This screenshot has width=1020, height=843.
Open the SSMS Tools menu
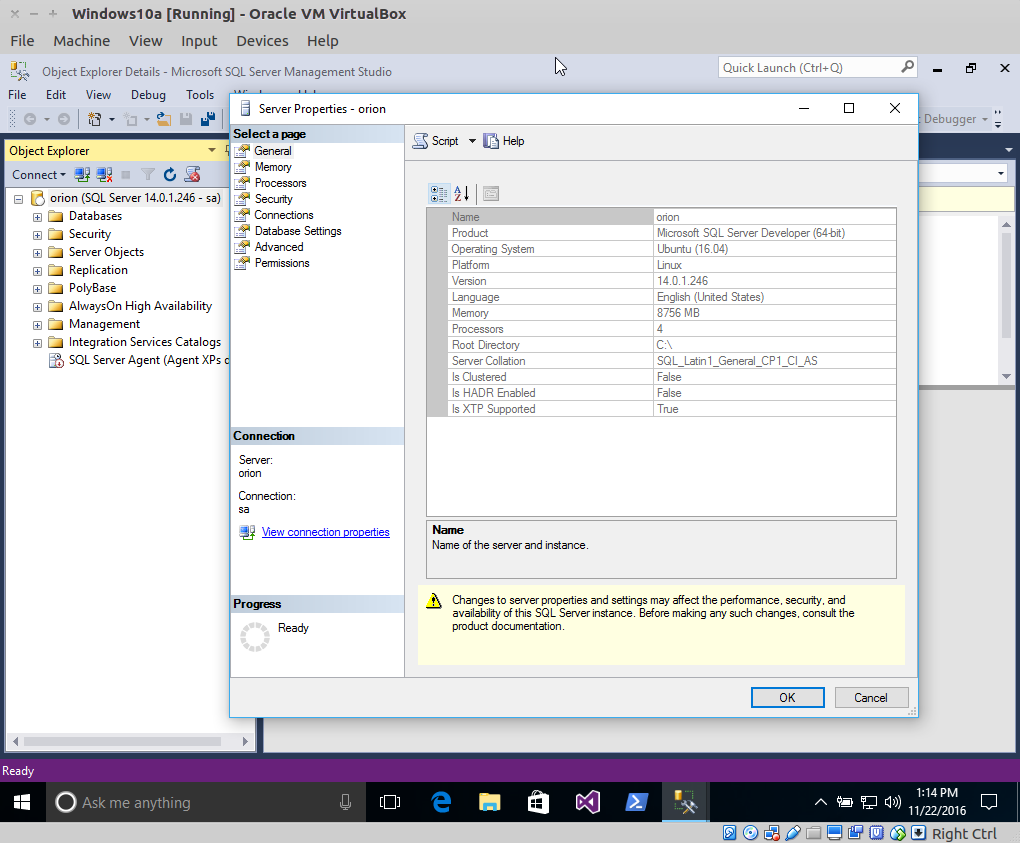point(200,95)
